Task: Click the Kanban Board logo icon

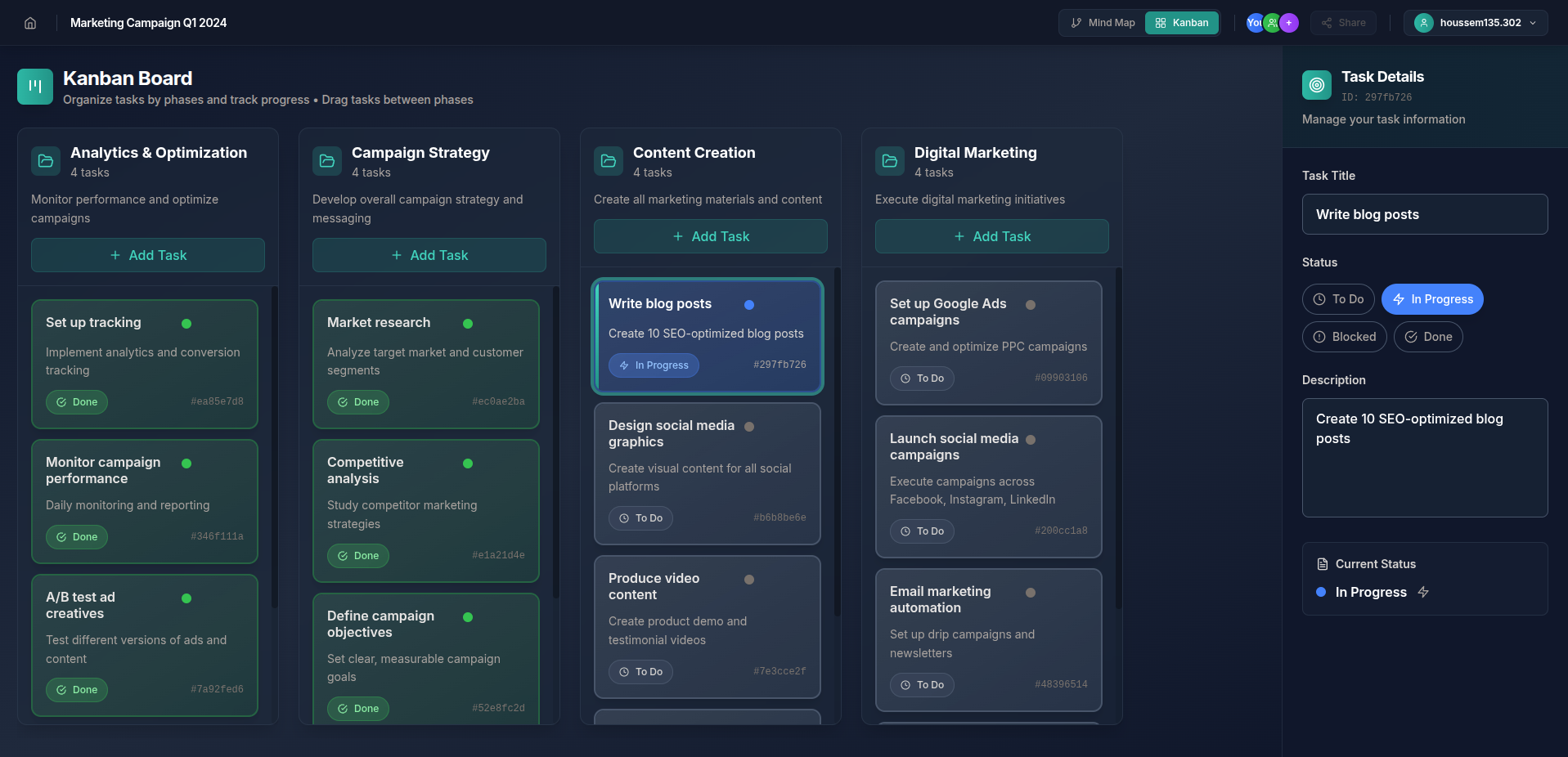Action: pos(35,87)
